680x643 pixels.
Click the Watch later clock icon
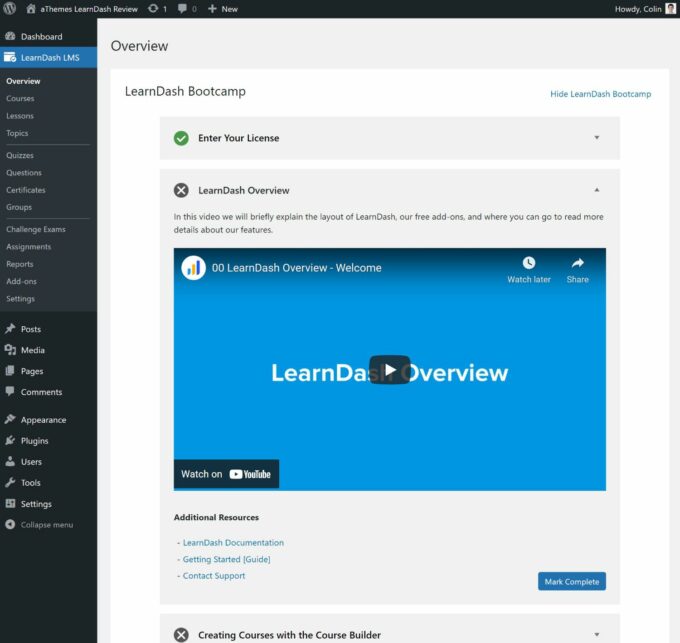529,263
